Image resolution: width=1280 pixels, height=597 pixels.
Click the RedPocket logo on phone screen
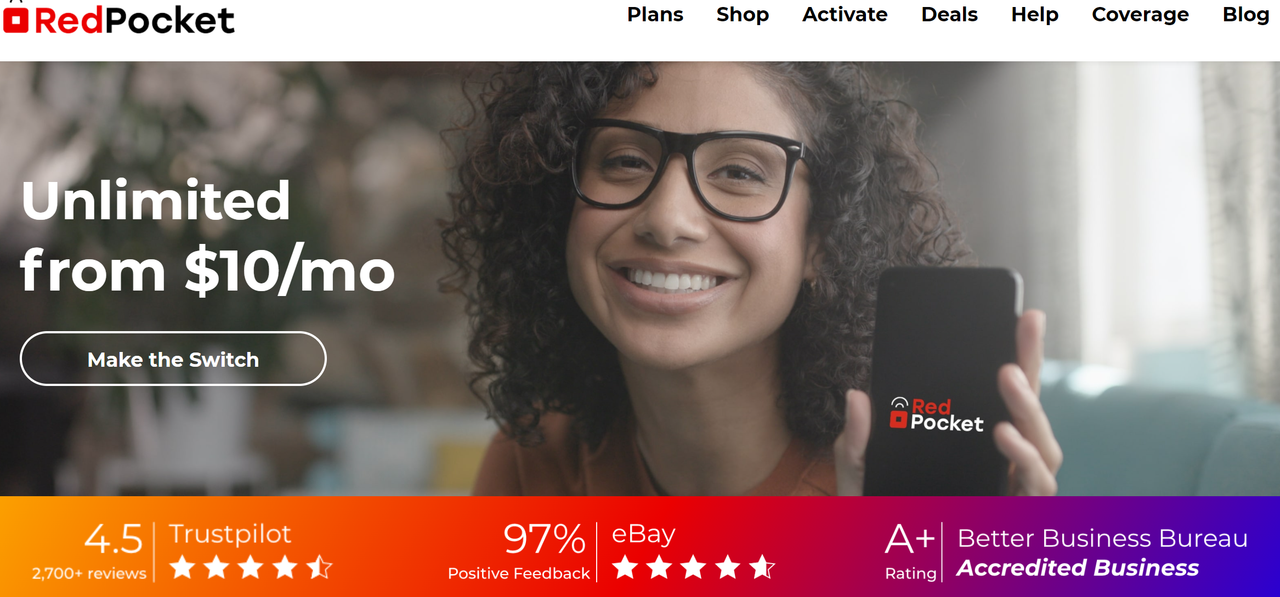pos(936,414)
